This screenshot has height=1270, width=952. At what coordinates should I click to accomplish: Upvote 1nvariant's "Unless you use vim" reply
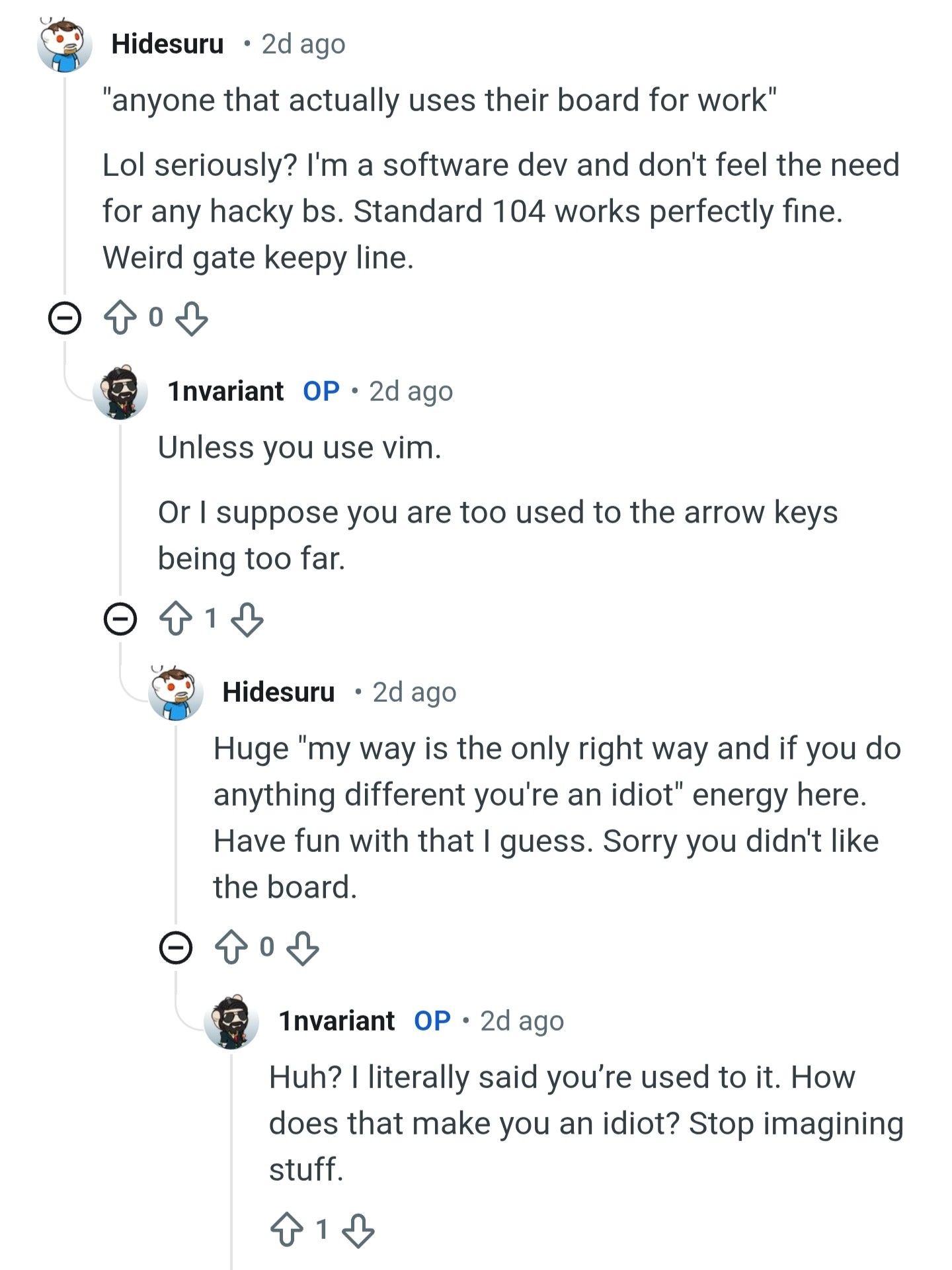[x=175, y=619]
